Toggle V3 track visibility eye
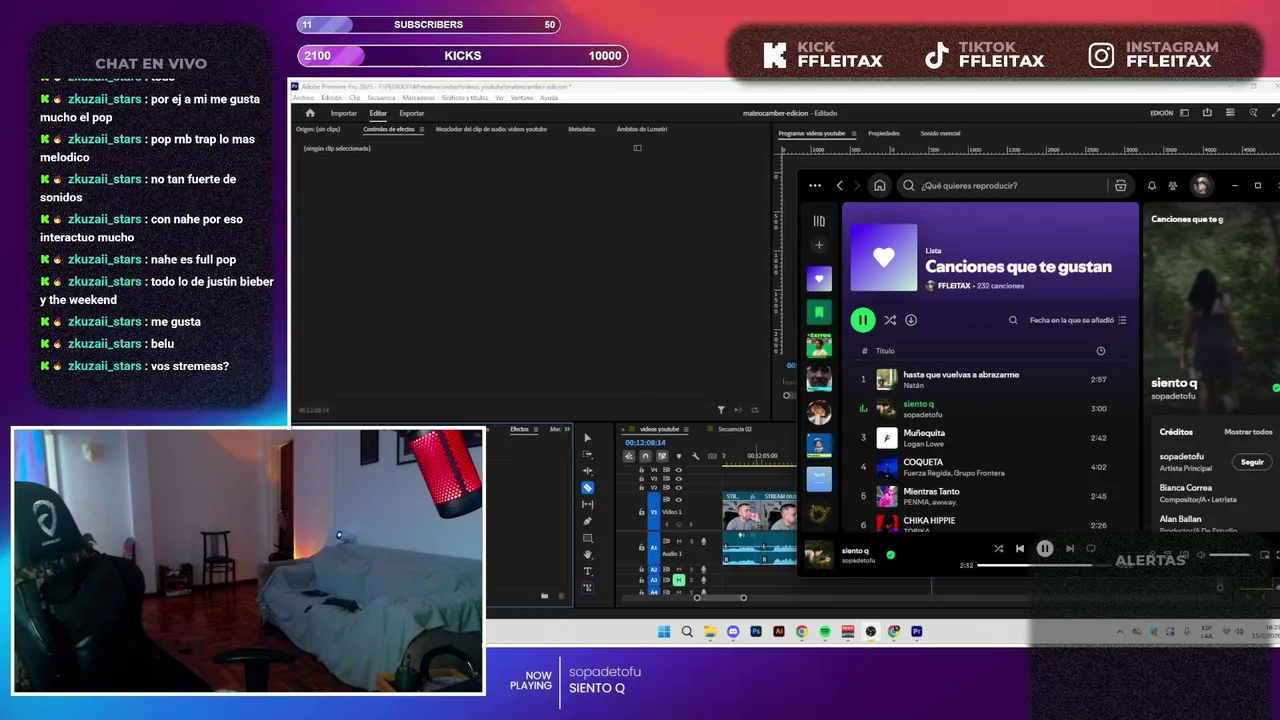The image size is (1280, 720). [x=679, y=478]
